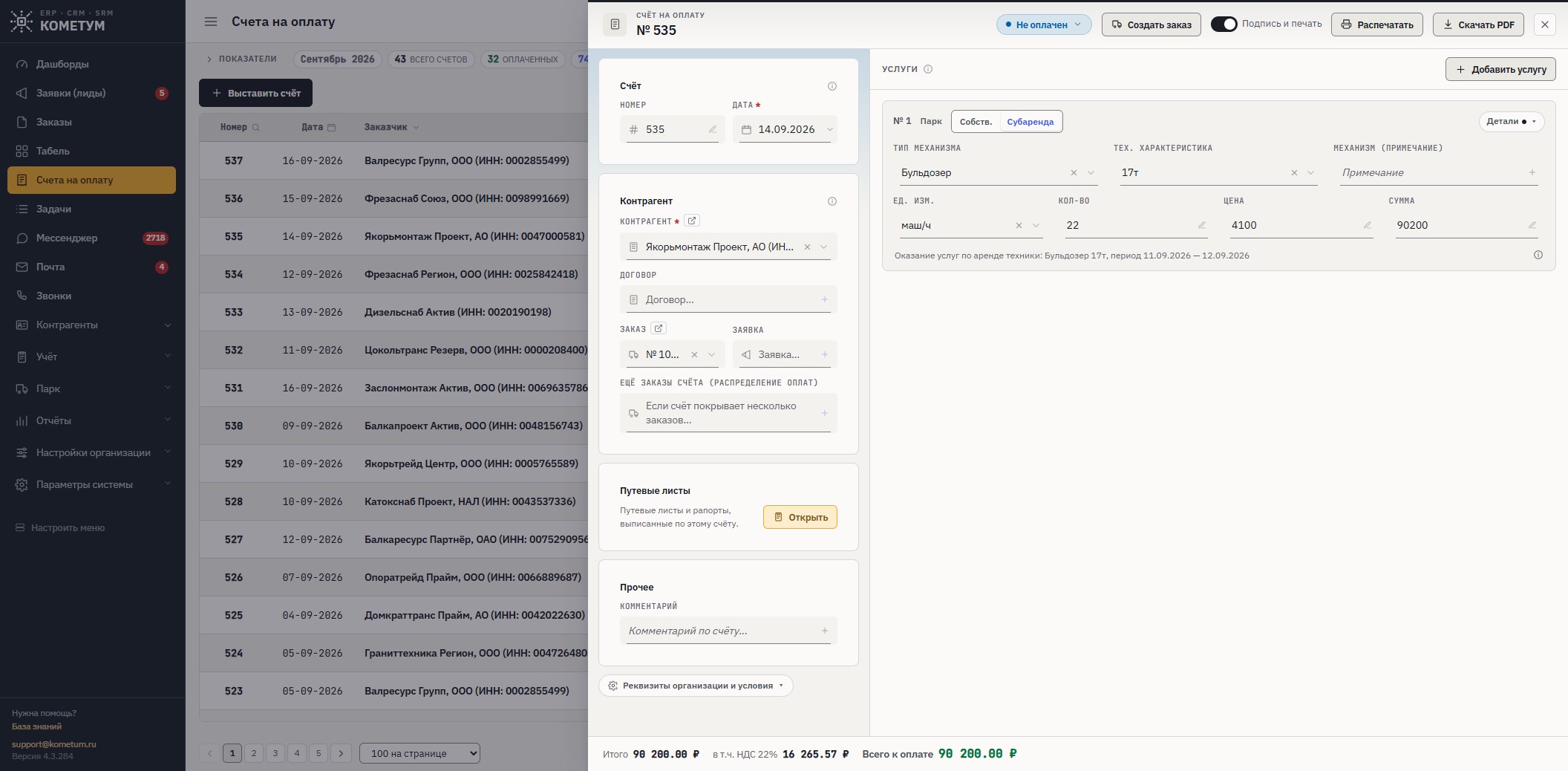Open Дашборды in the sidebar
The image size is (1568, 771).
coord(92,64)
